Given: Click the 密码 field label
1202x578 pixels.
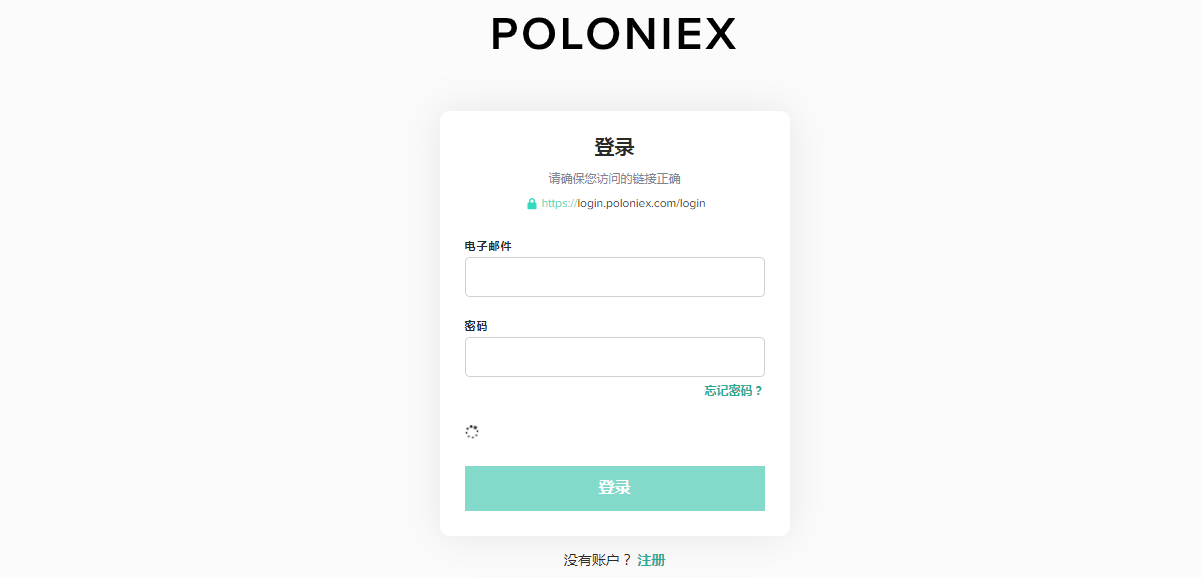Looking at the screenshot, I should 476,326.
